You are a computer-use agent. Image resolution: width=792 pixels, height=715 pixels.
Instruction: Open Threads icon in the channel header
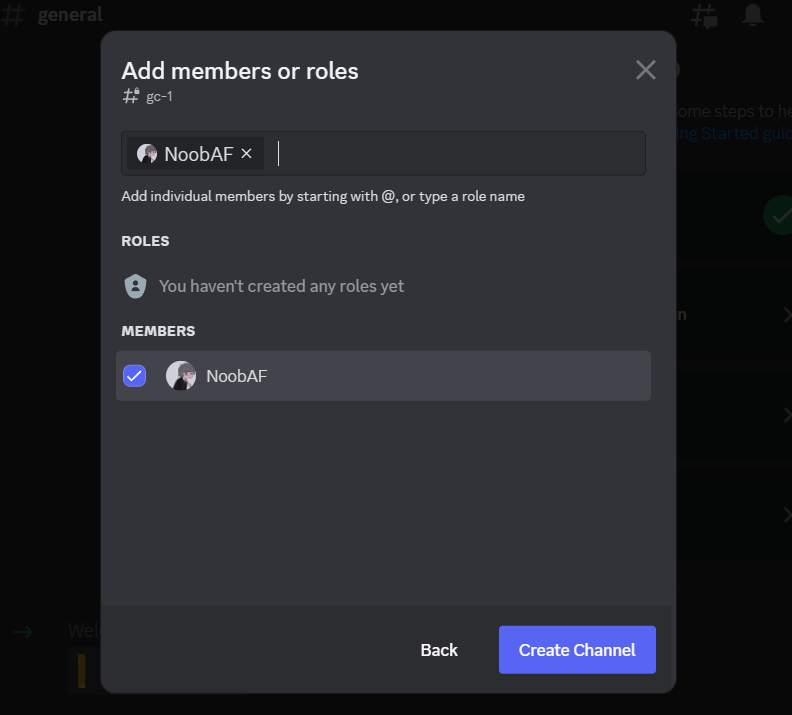704,15
